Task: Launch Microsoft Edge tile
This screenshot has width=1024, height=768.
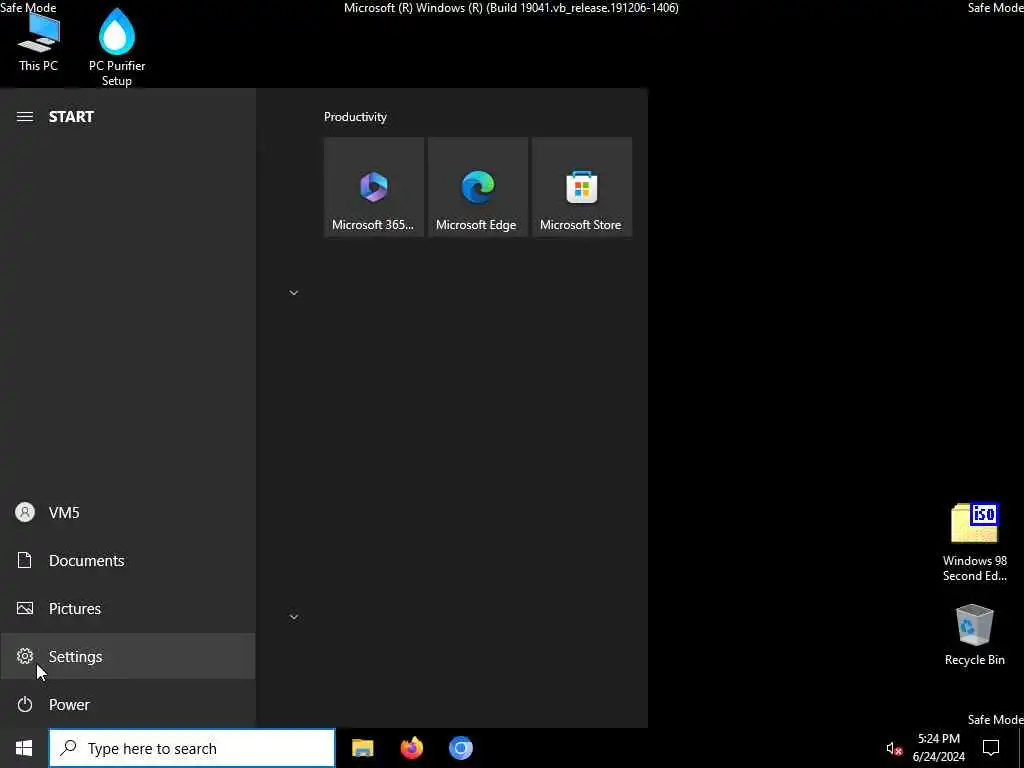Action: pyautogui.click(x=477, y=187)
